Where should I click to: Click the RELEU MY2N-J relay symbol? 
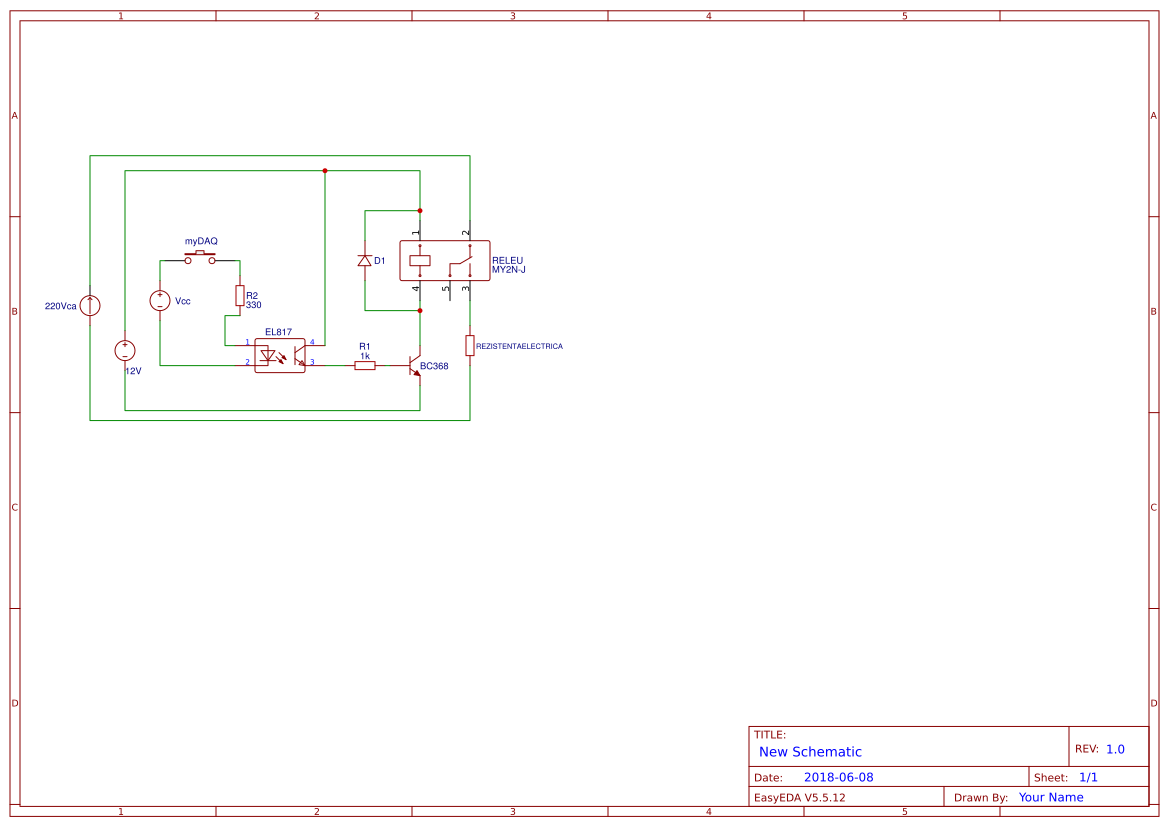(443, 261)
